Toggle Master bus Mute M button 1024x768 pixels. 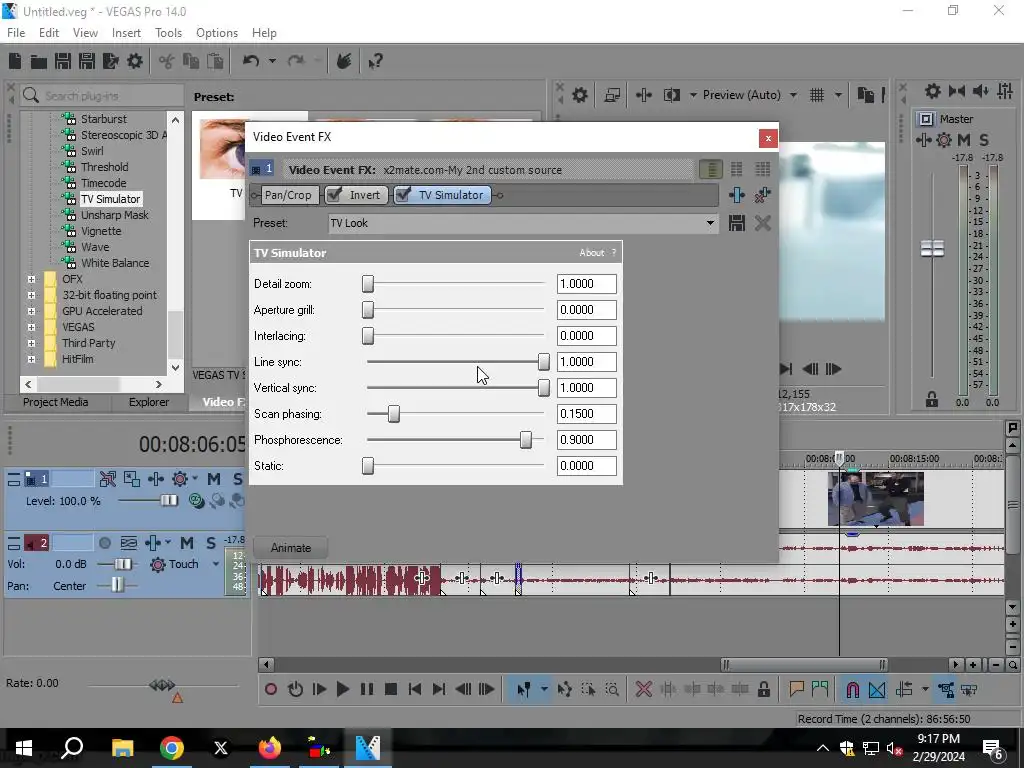[963, 140]
